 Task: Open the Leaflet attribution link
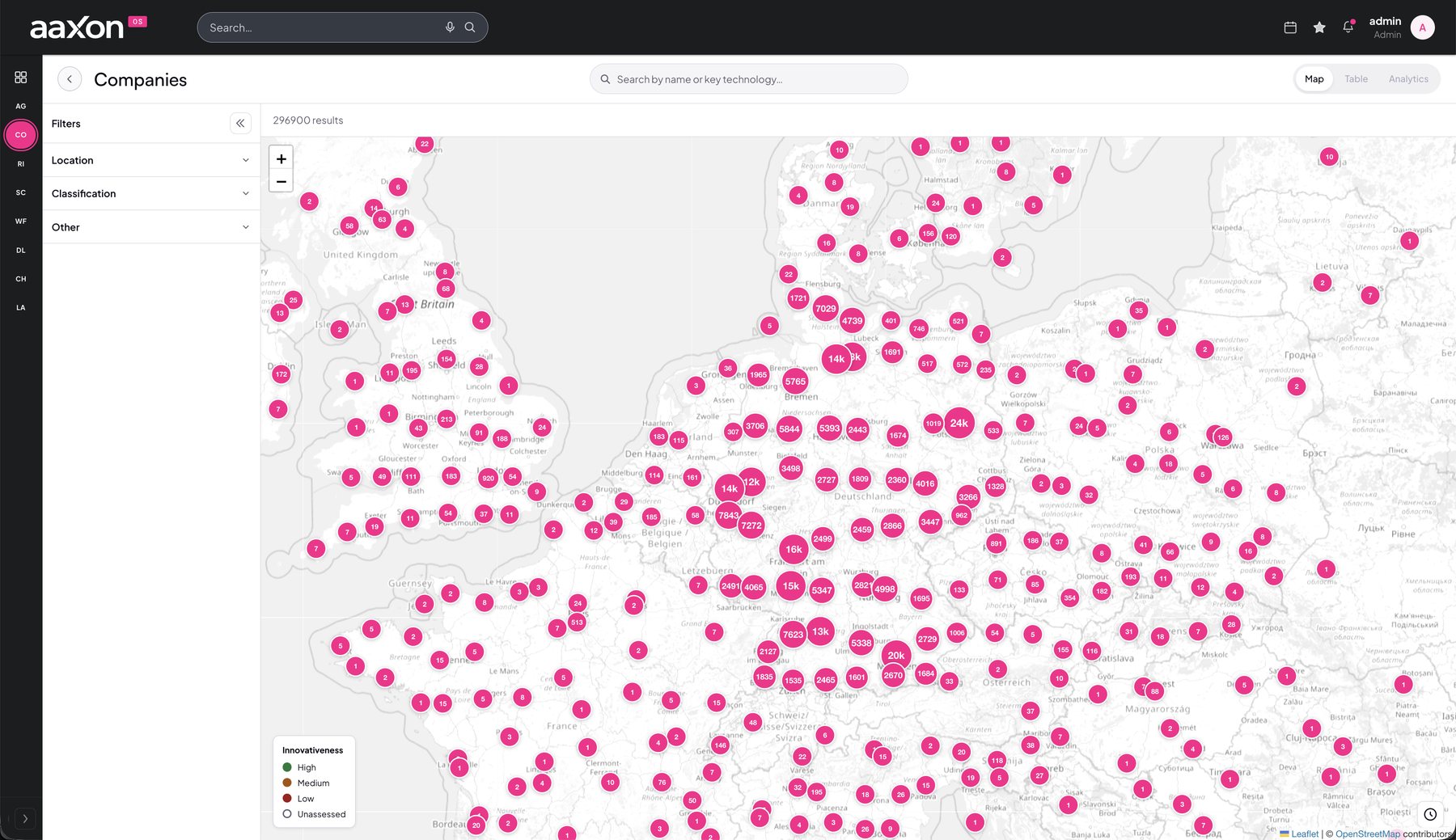pos(1304,834)
